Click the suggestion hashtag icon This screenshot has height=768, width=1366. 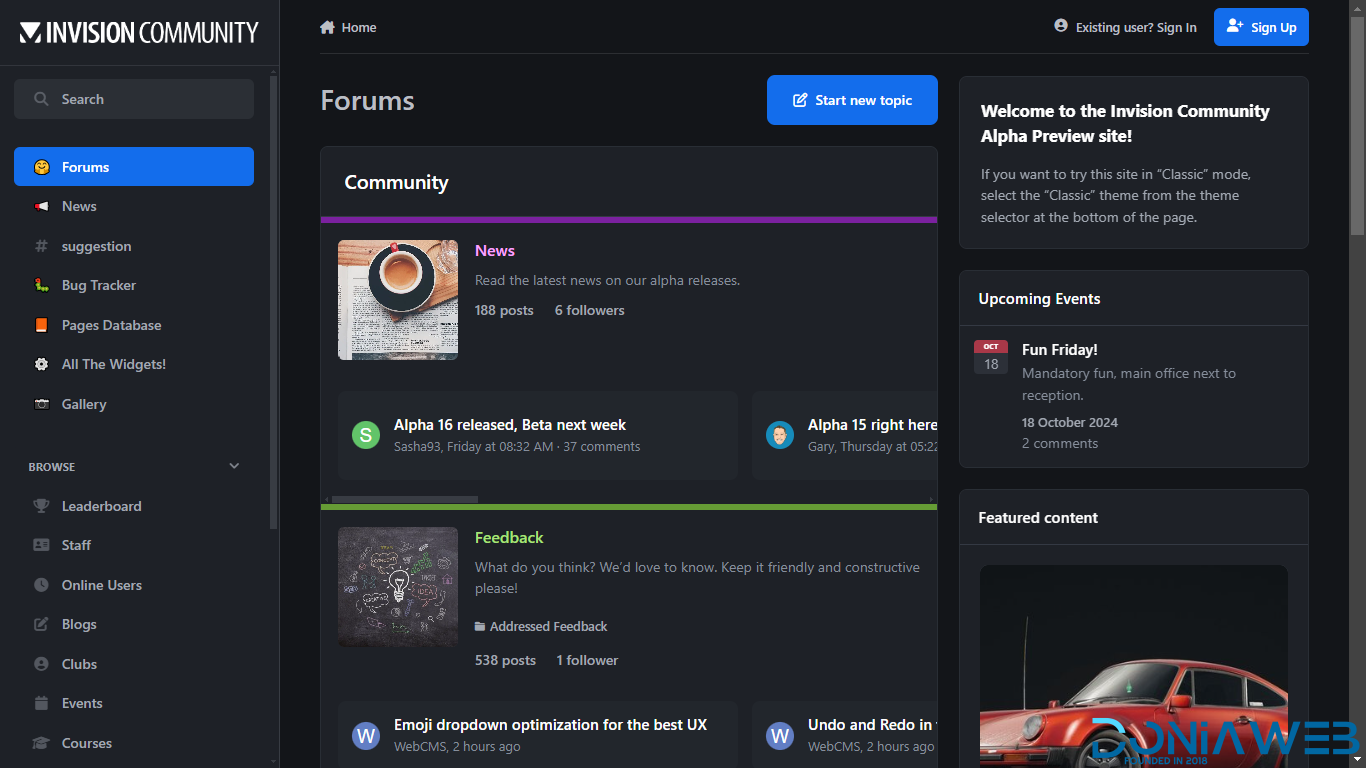click(x=41, y=246)
